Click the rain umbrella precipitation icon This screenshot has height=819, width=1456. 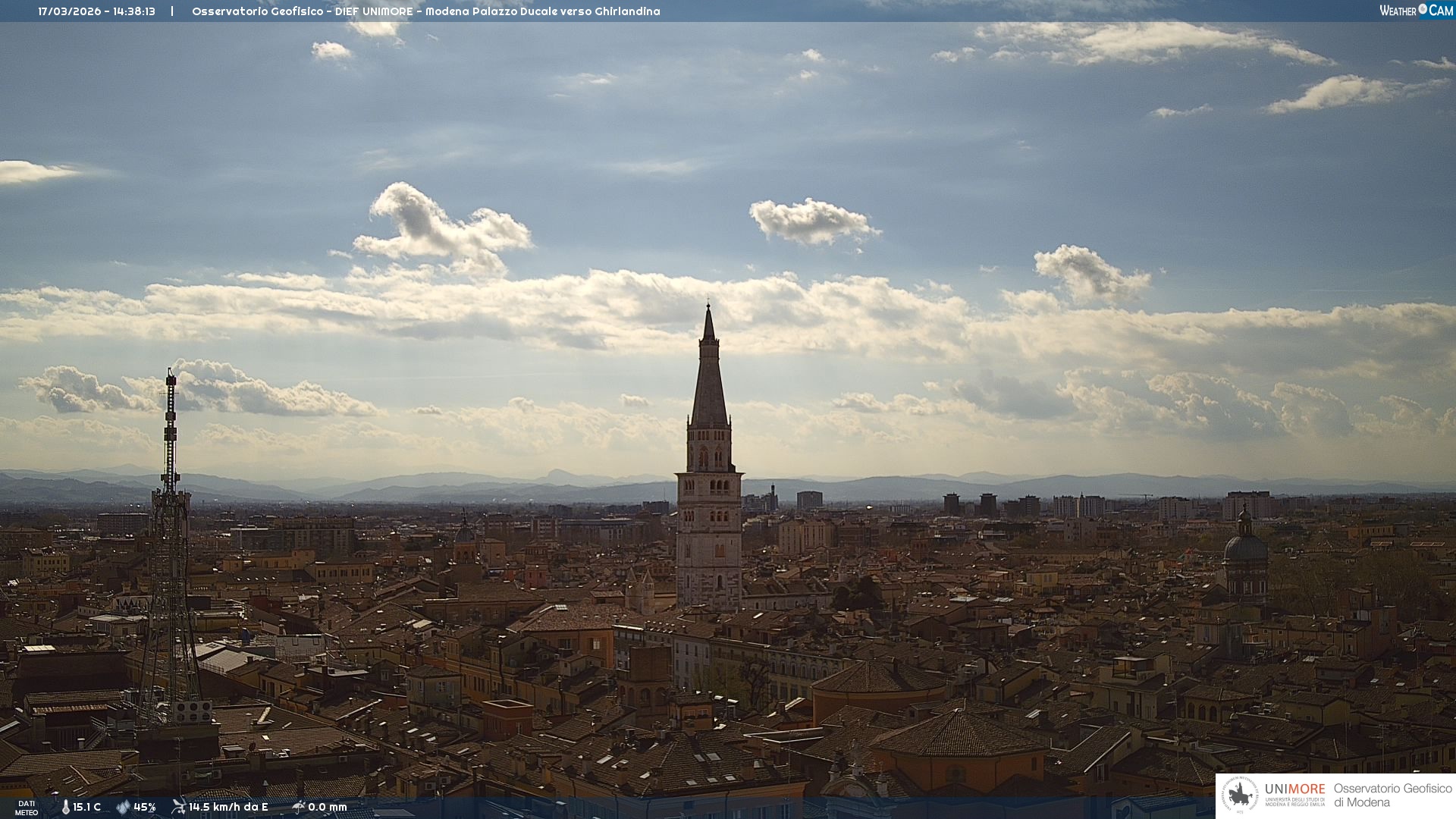tap(298, 807)
